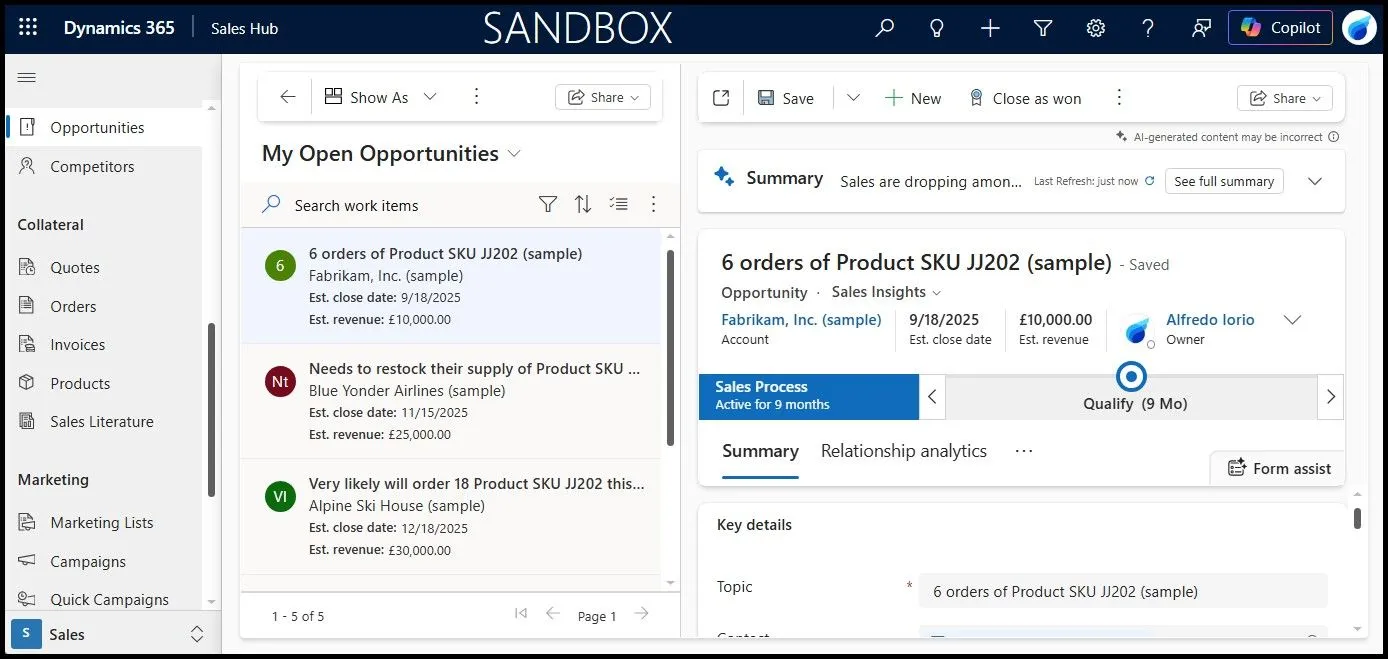Go to next list page

[642, 614]
